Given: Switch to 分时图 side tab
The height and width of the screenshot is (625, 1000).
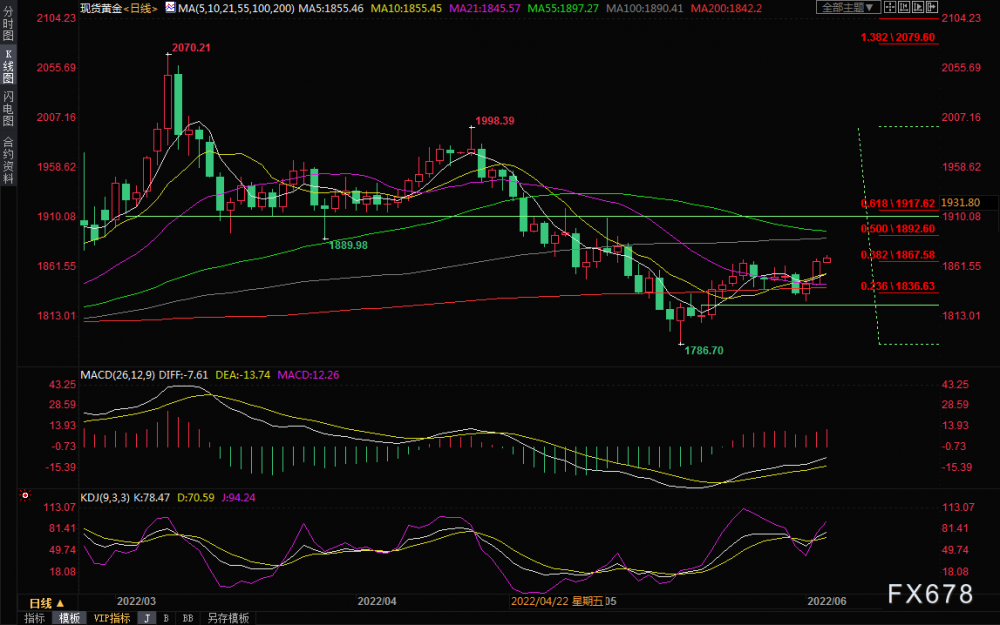Looking at the screenshot, I should tap(8, 24).
